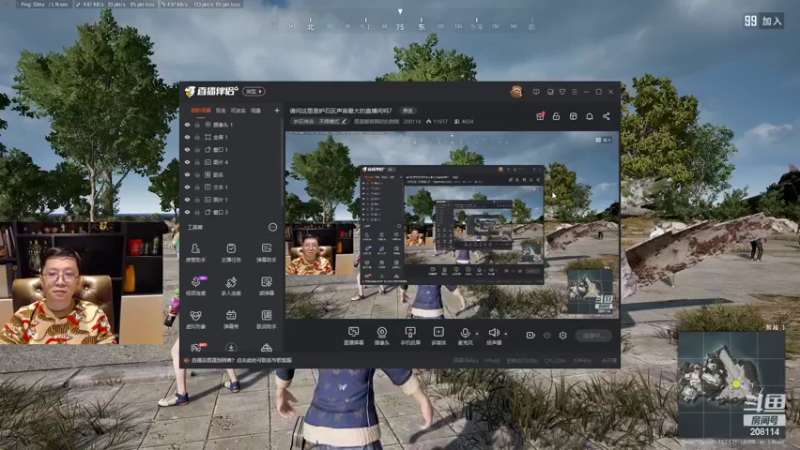Edit the 炉石传说 - 天梯模式 category

pyautogui.click(x=320, y=121)
